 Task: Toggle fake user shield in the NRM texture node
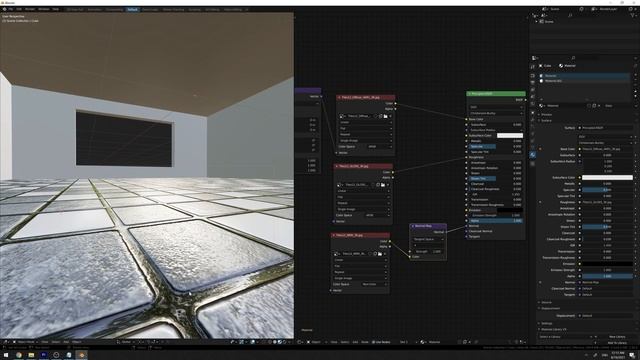[x=370, y=254]
